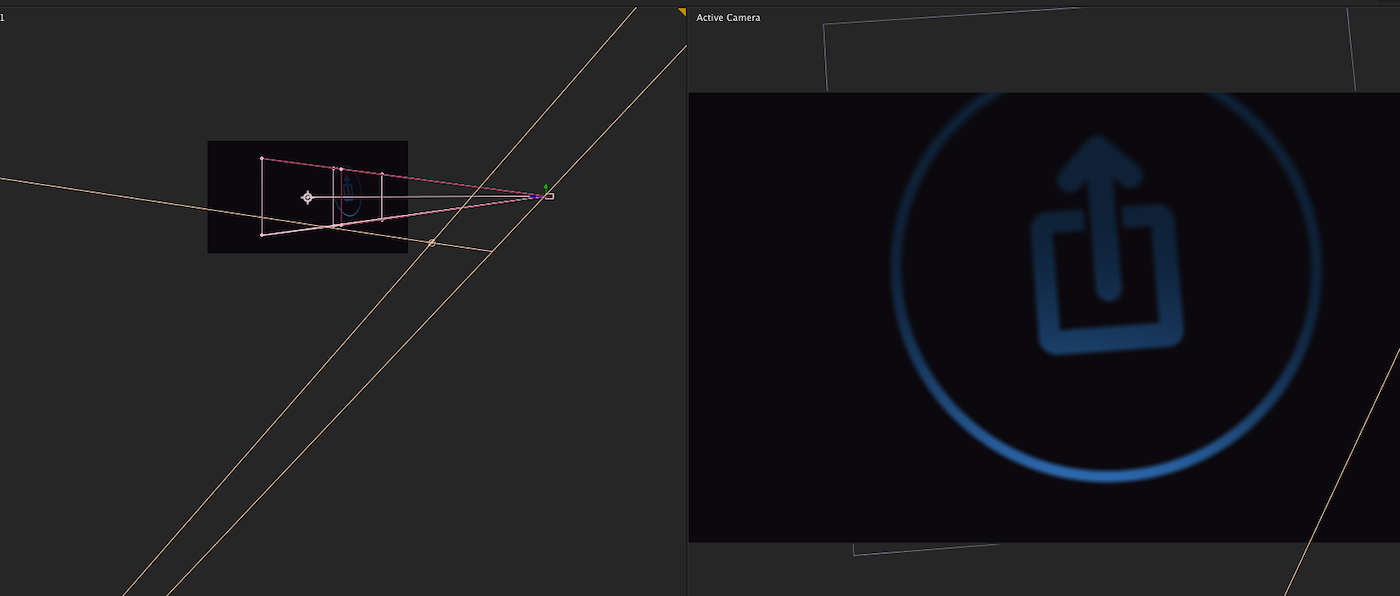Click the upload arrow icon in Active Camera view
This screenshot has width=1400, height=596.
(1105, 246)
